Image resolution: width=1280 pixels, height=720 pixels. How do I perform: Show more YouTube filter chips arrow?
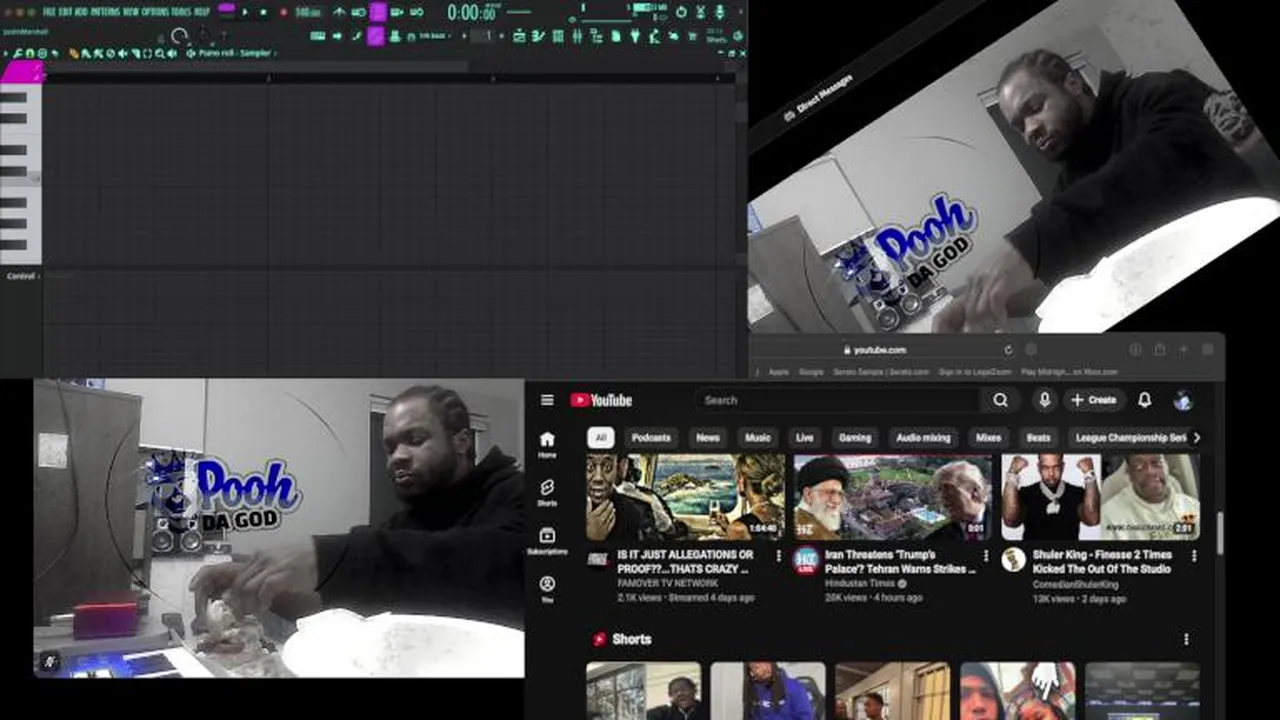pos(1196,437)
